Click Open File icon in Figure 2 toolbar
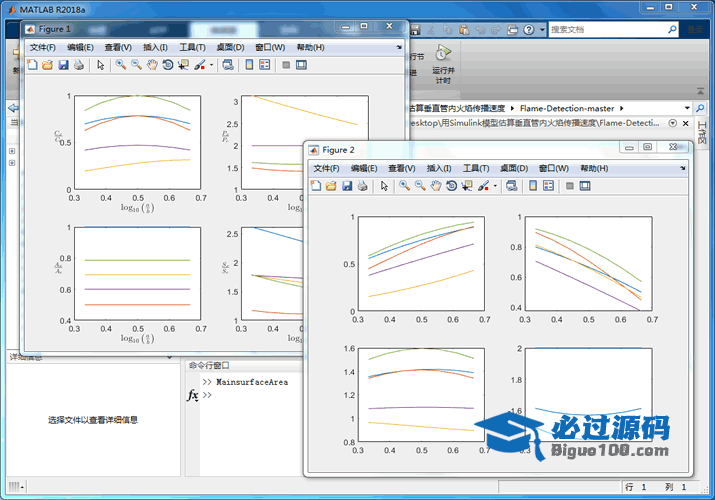This screenshot has height=500, width=715. (331, 186)
